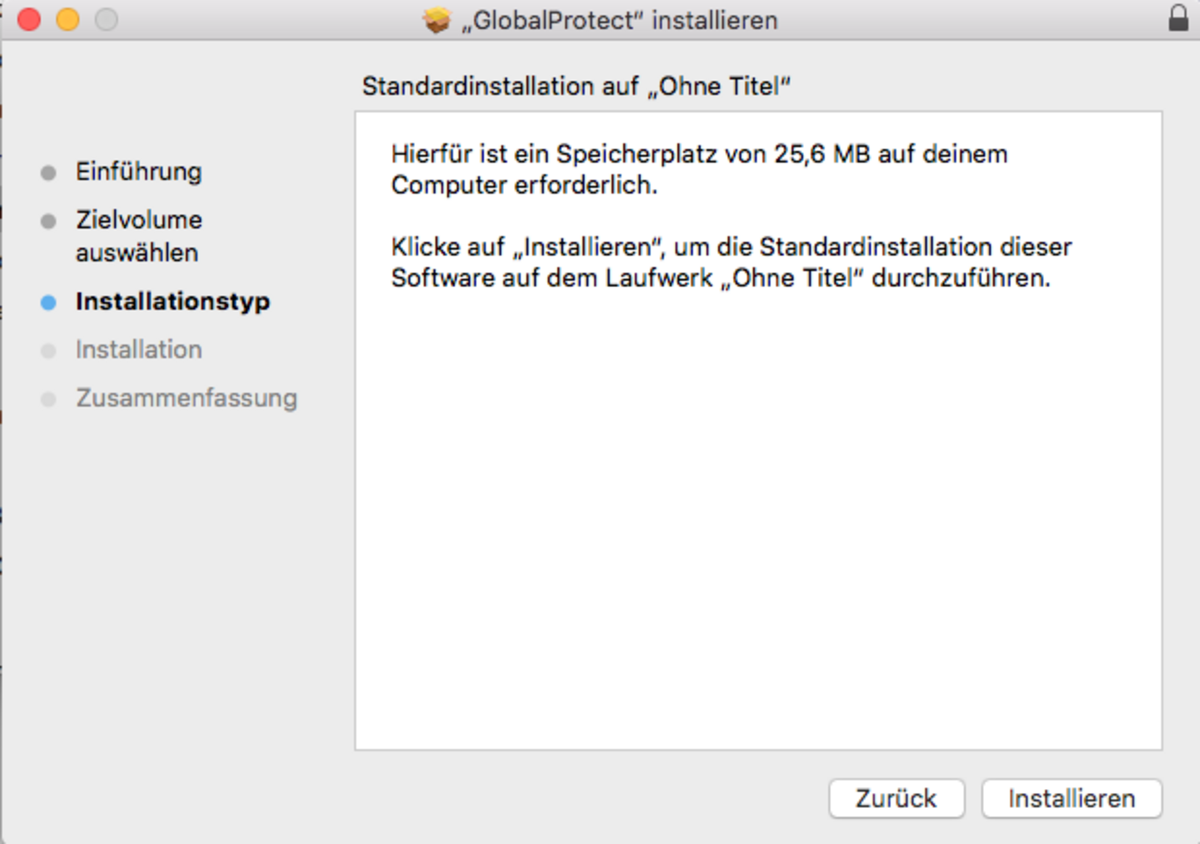
Task: Select the Zusammenfassung step in sidebar
Action: (186, 398)
